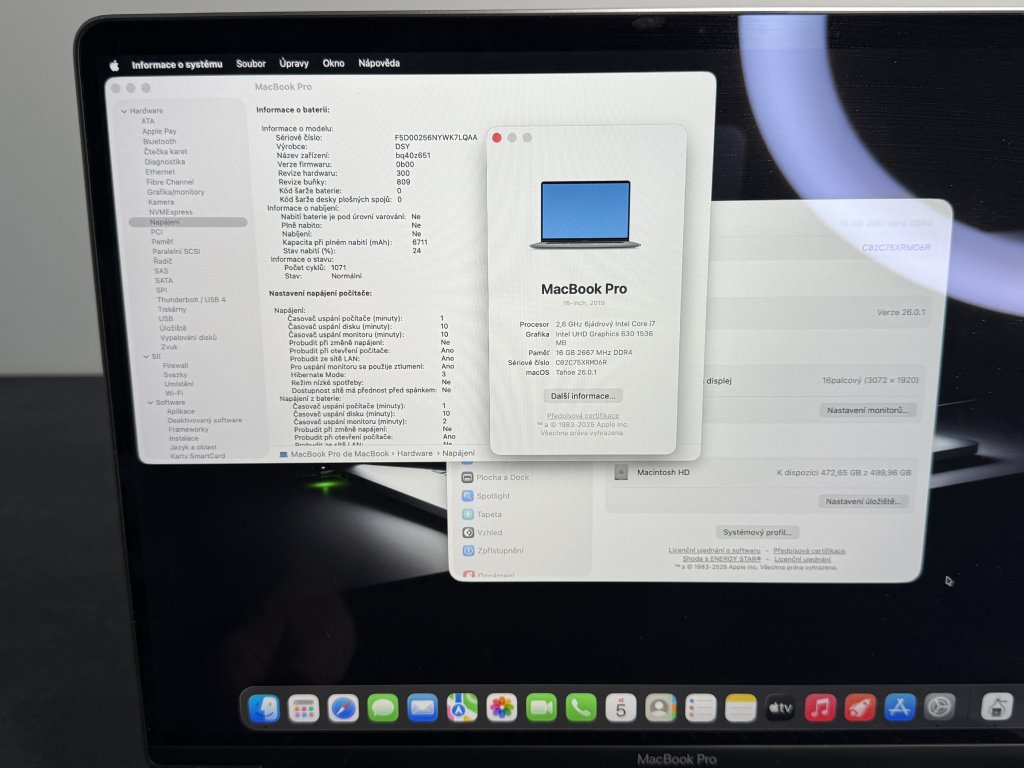The image size is (1024, 768).
Task: Select Bluetooth in the sidebar
Action: click(159, 141)
